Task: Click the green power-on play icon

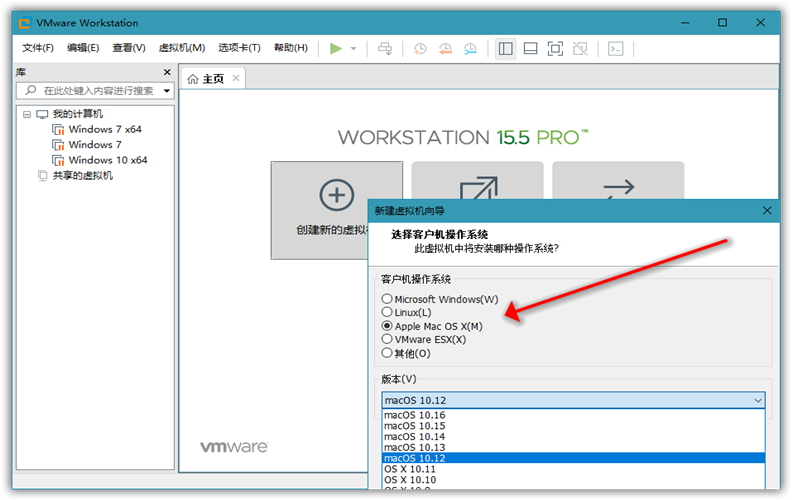Action: point(336,48)
